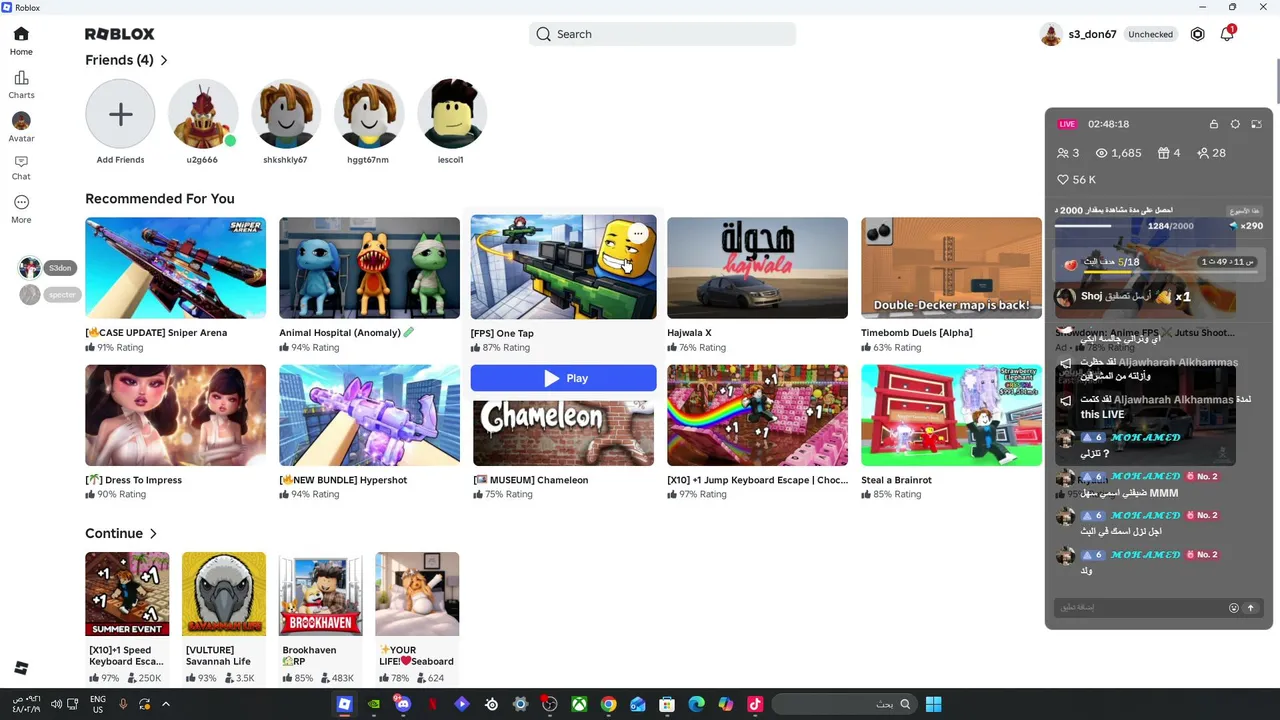Image resolution: width=1280 pixels, height=720 pixels.
Task: Open the Chameleon game thumbnail
Action: click(x=563, y=432)
